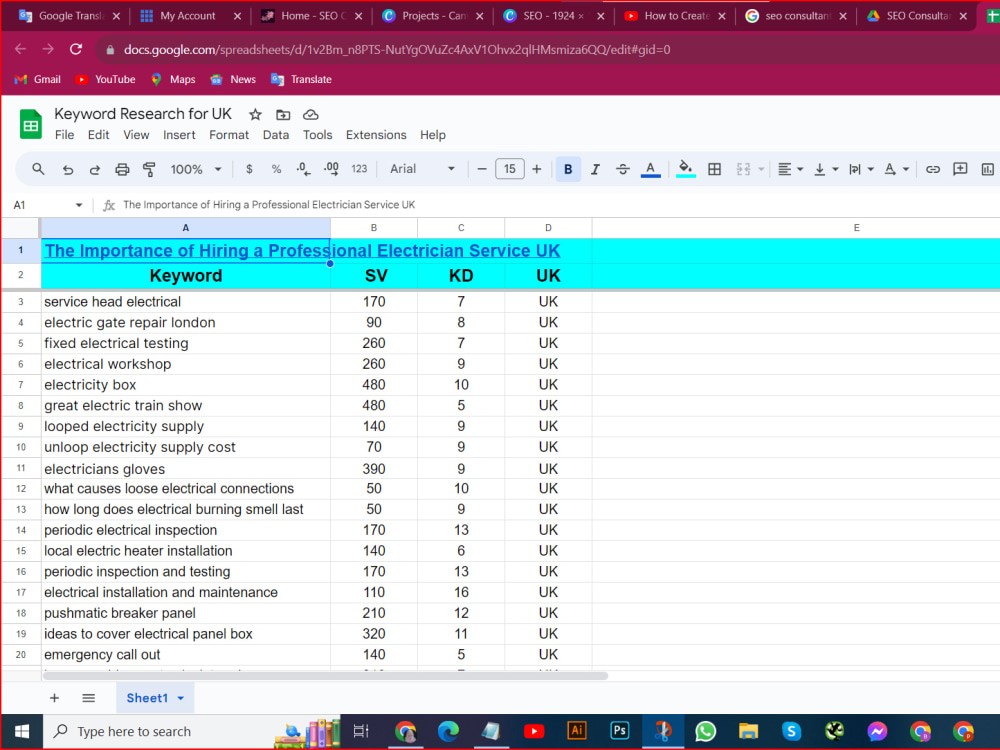The height and width of the screenshot is (750, 1000).
Task: Open the Data menu
Action: [276, 135]
